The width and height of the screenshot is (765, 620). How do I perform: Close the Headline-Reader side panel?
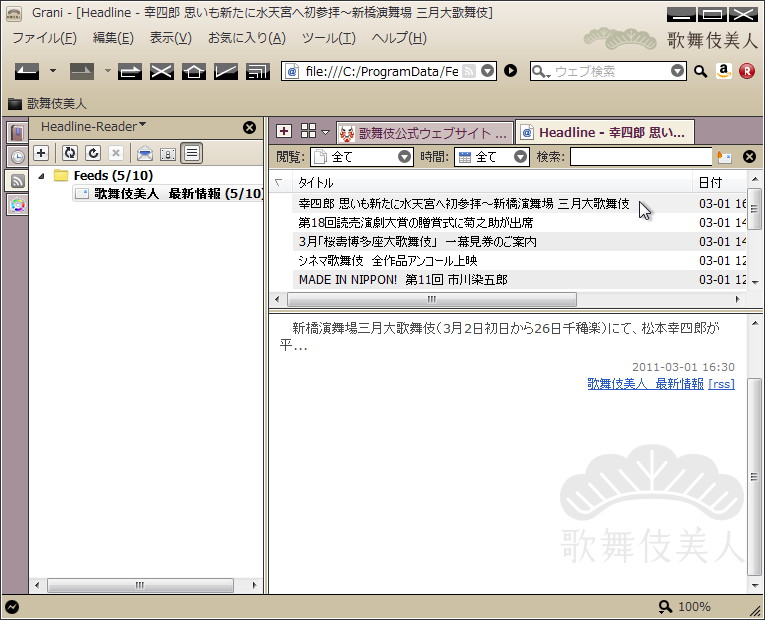pos(249,127)
